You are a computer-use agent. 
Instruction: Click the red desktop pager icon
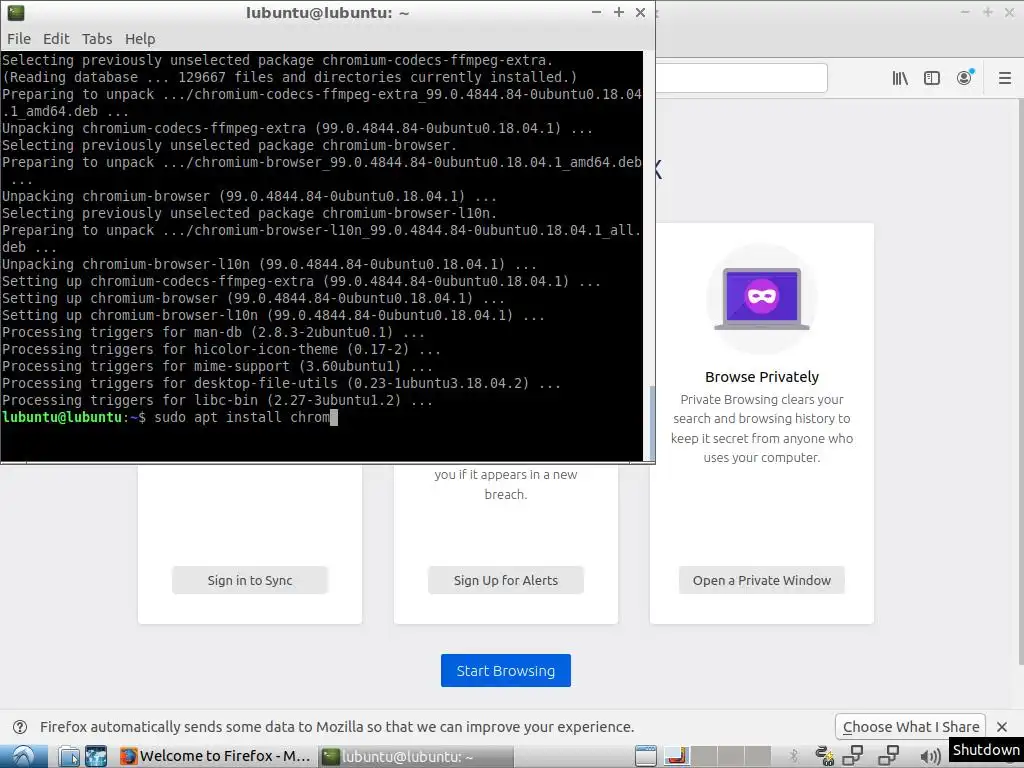[x=677, y=756]
